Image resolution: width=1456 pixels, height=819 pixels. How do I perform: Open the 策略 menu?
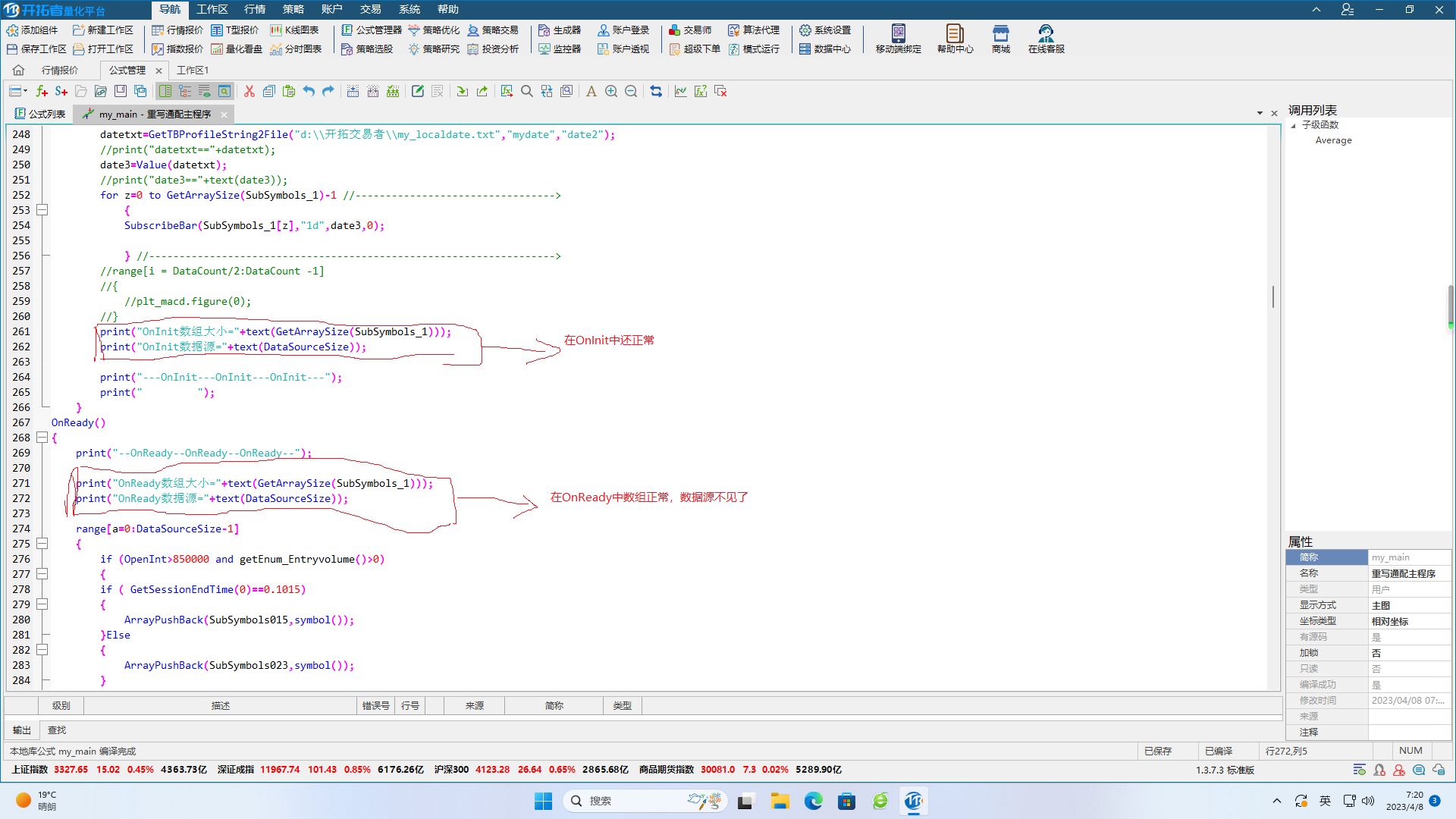click(293, 9)
